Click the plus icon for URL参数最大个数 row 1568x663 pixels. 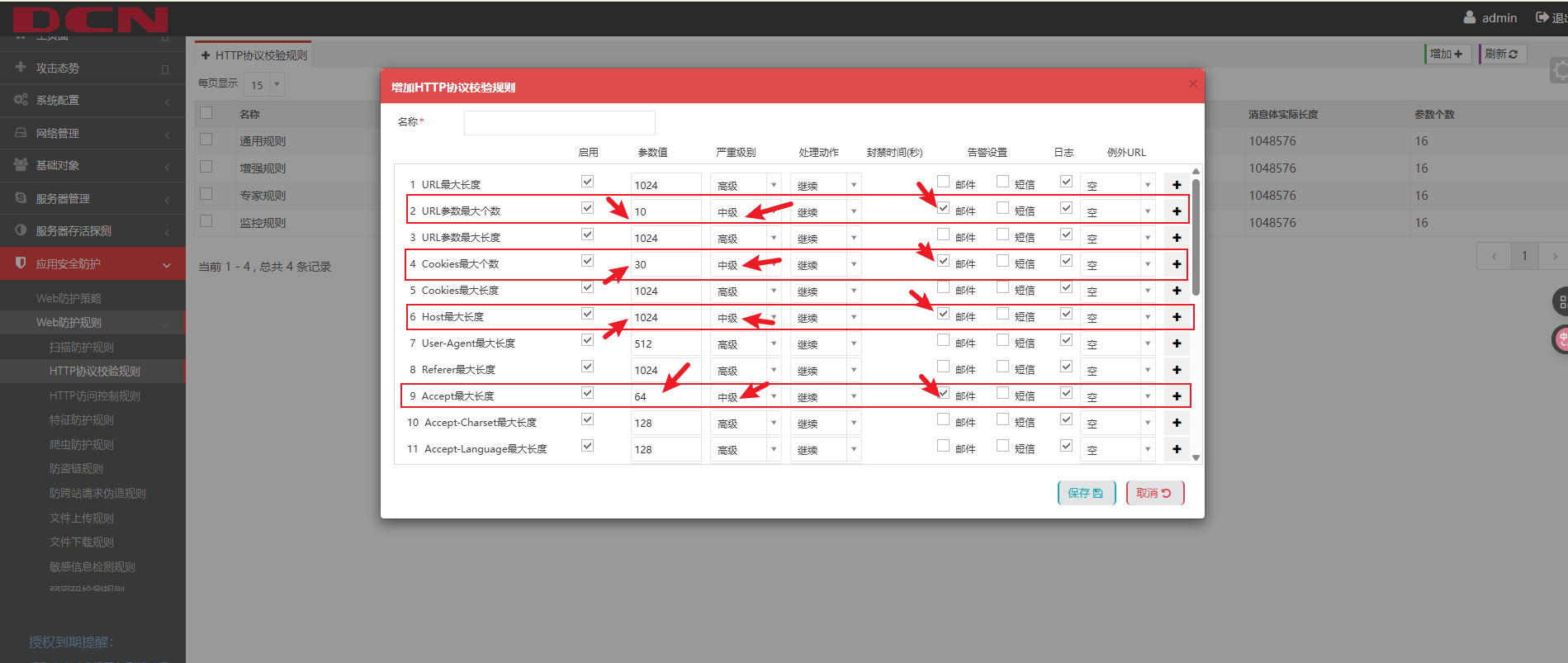point(1177,211)
